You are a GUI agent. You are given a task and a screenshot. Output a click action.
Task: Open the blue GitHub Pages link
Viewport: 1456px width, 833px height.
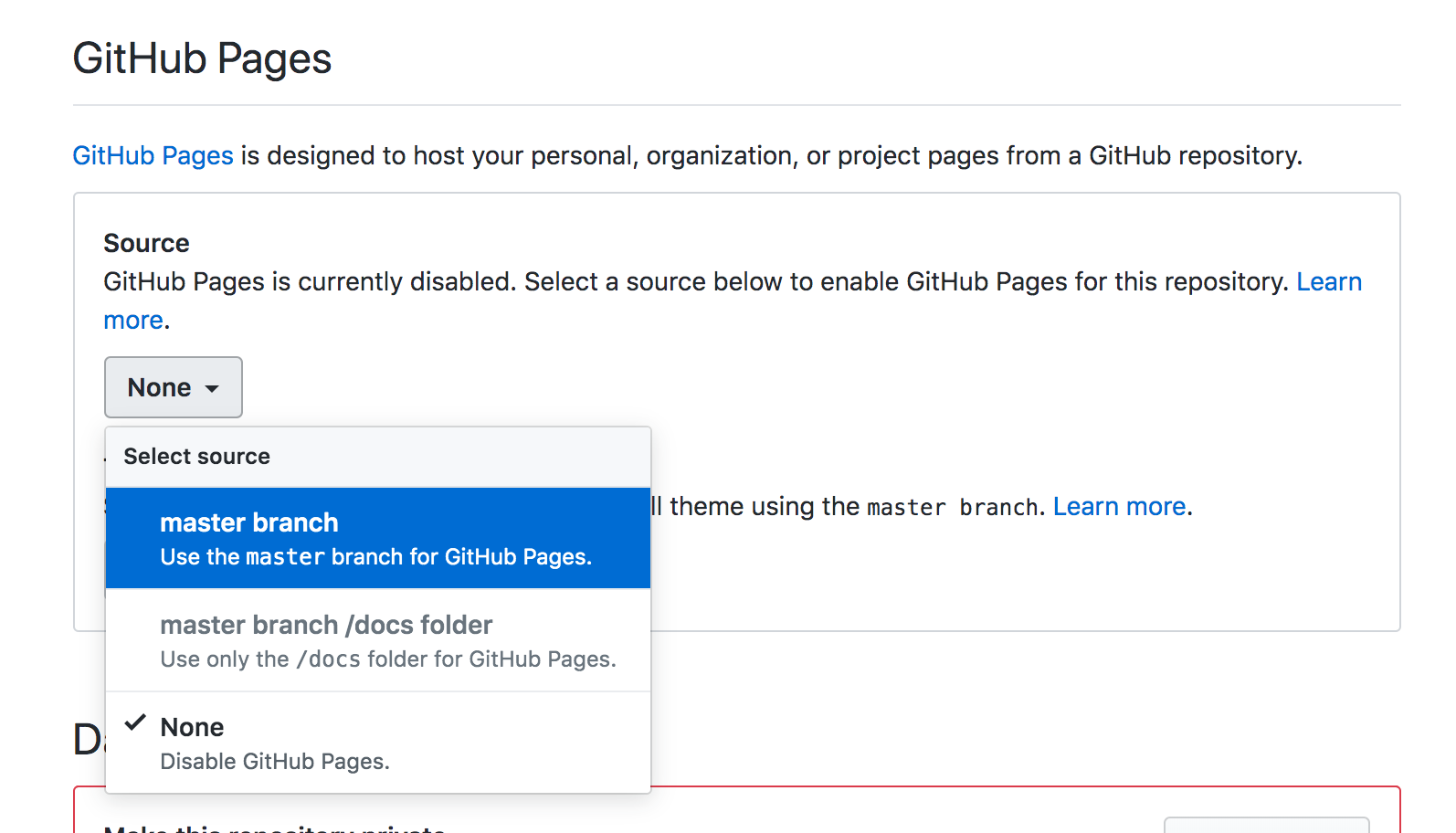(x=153, y=155)
